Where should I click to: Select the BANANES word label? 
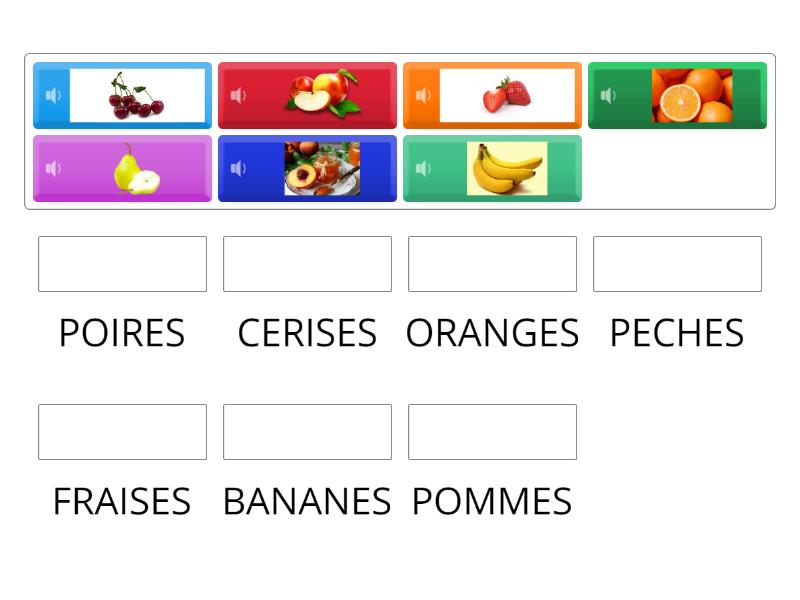(307, 501)
